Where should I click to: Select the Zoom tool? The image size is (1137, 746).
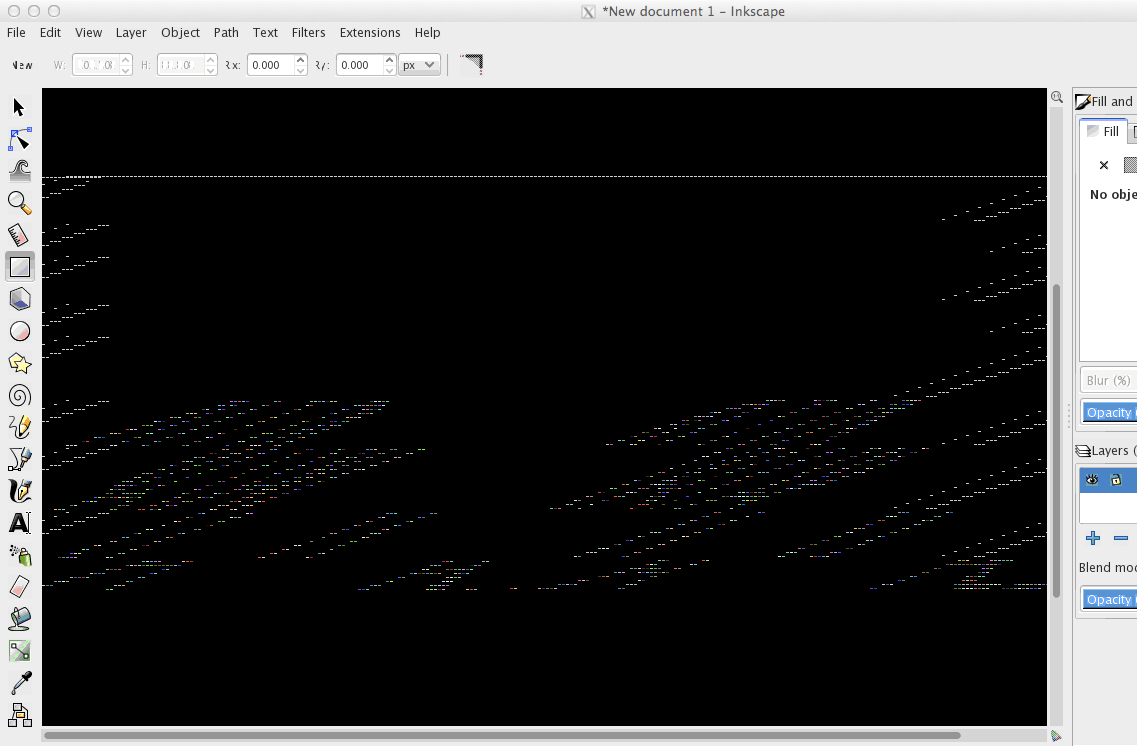click(19, 202)
